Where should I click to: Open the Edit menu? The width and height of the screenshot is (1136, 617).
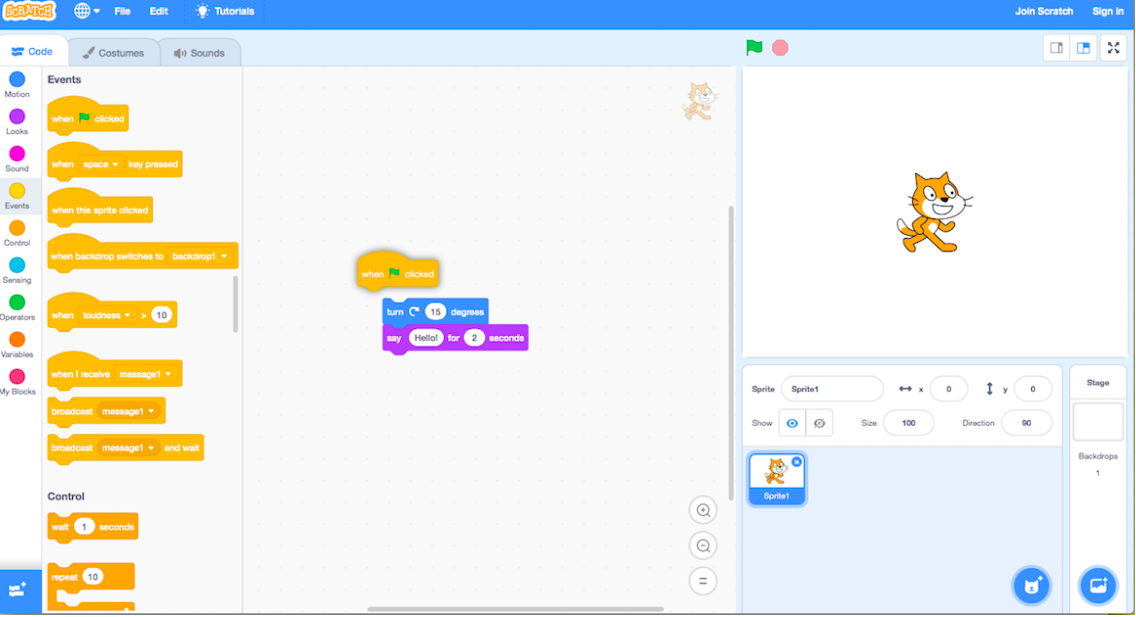pos(159,11)
